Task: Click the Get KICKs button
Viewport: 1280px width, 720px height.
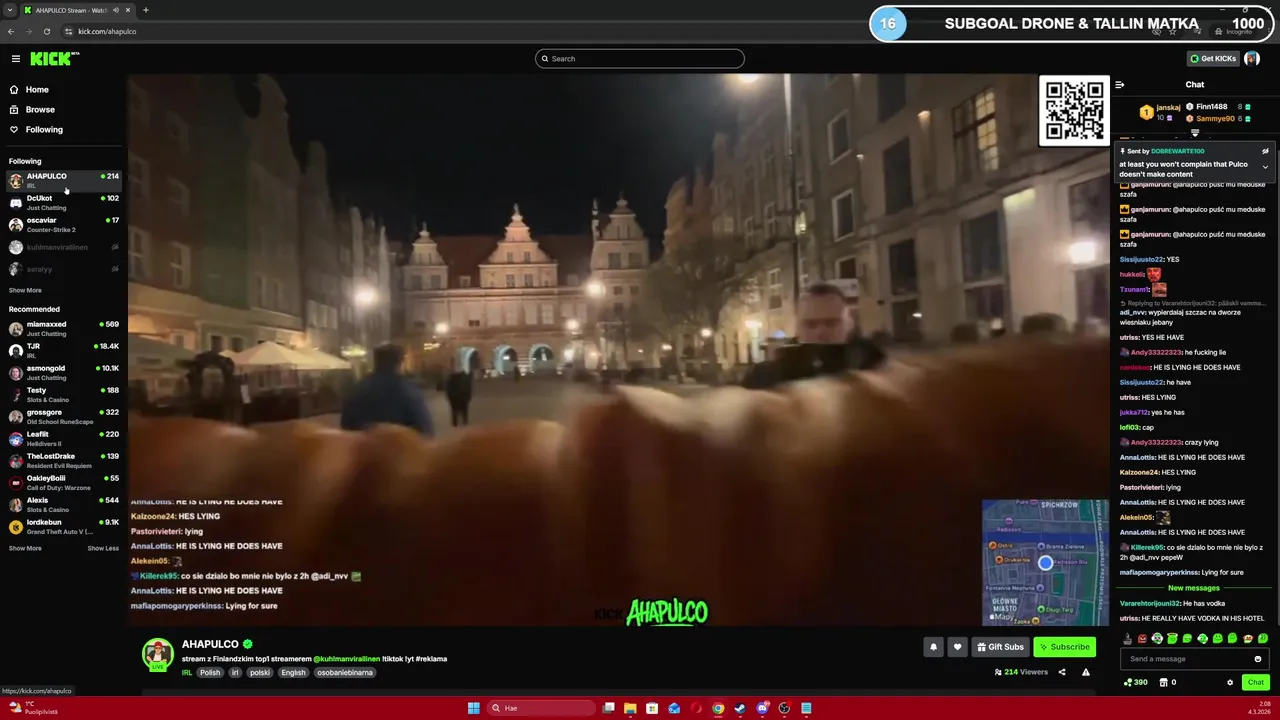Action: (1213, 59)
